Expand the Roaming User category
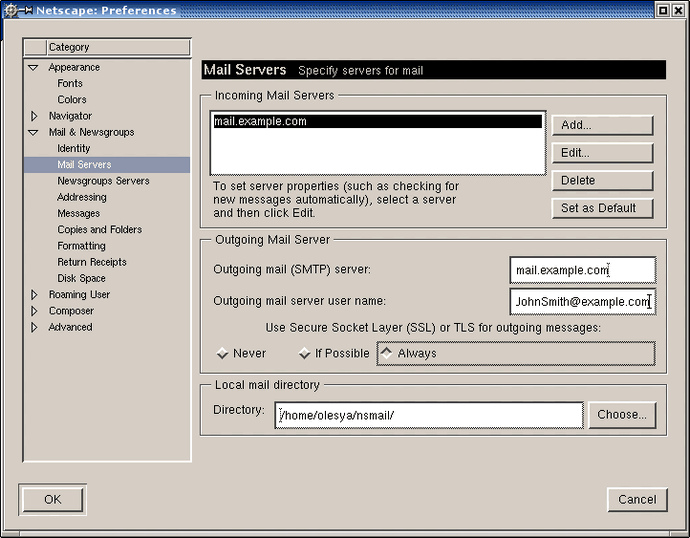Viewport: 690px width, 538px height. point(33,295)
